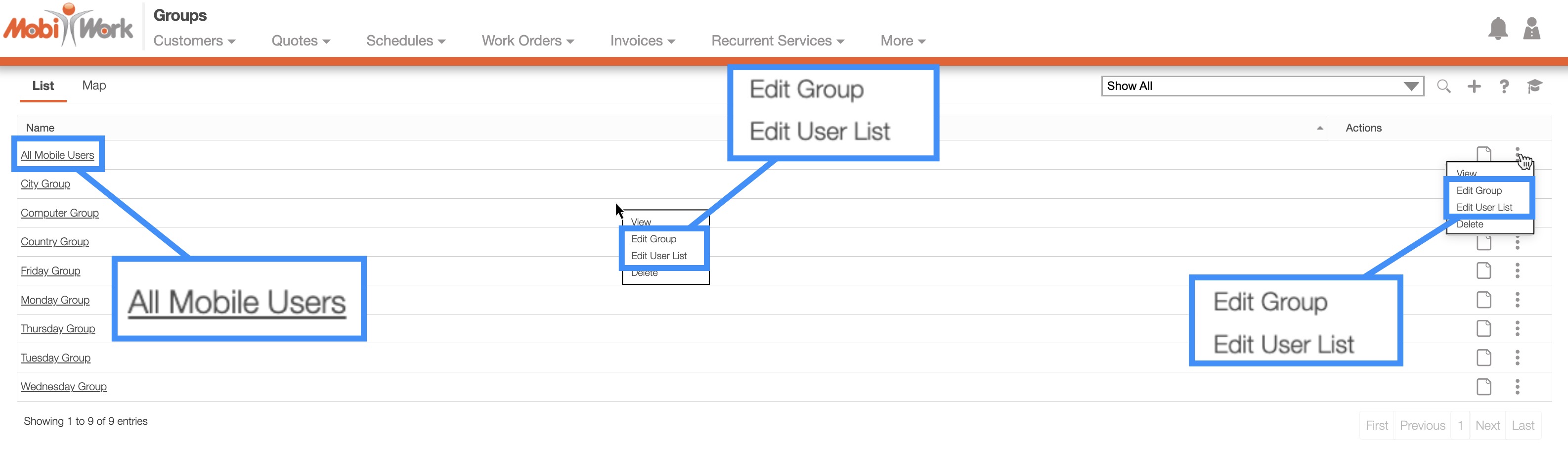This screenshot has width=1568, height=449.
Task: Click the user profile icon
Action: point(1531,29)
